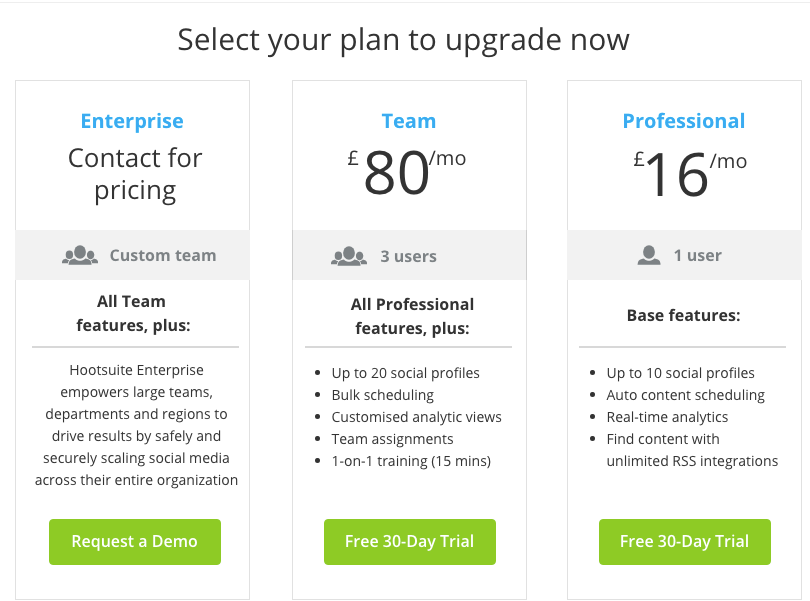Select the Team plan heading
Image resolution: width=810 pixels, height=601 pixels.
408,120
